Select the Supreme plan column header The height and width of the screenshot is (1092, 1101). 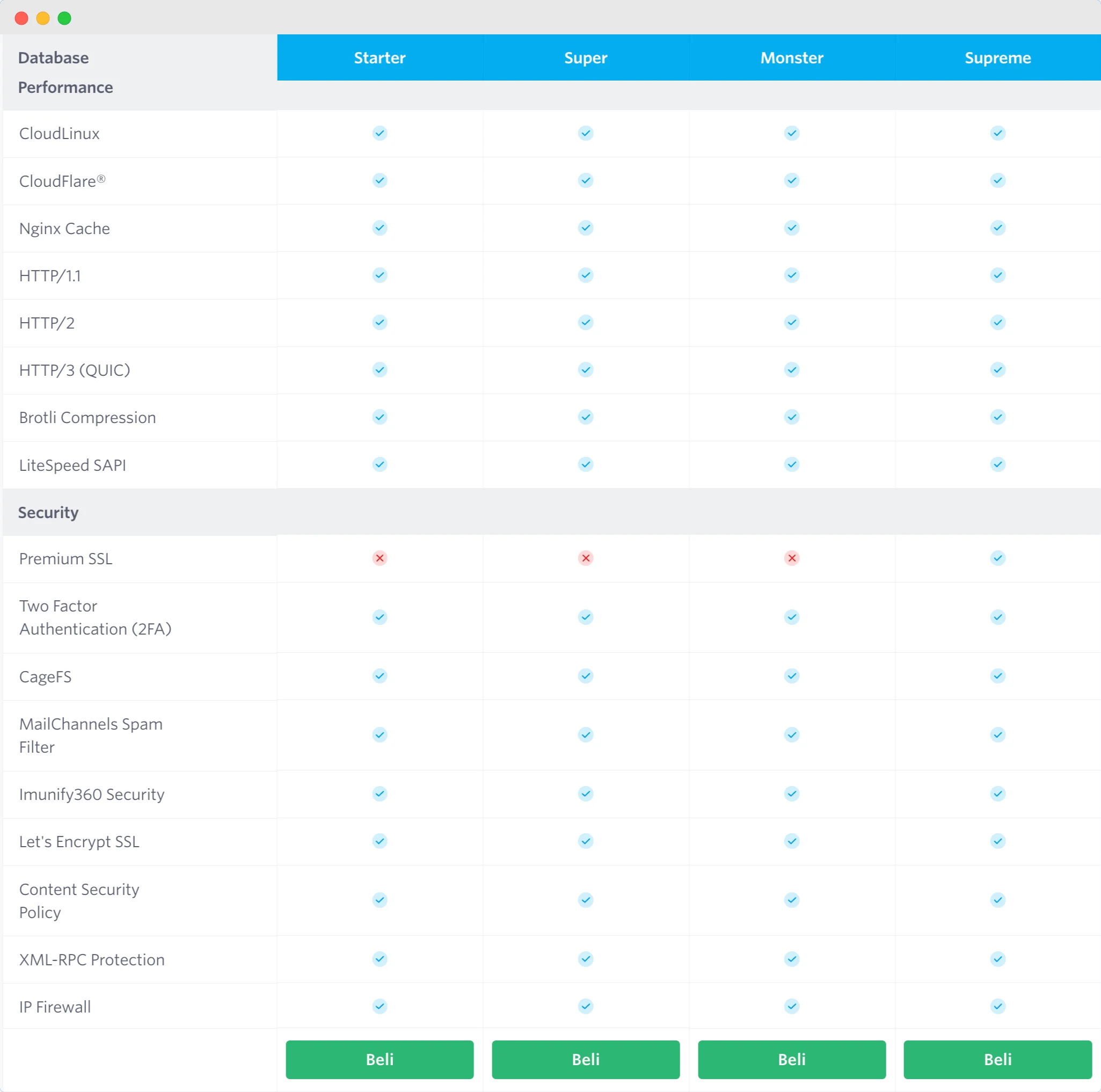tap(998, 57)
